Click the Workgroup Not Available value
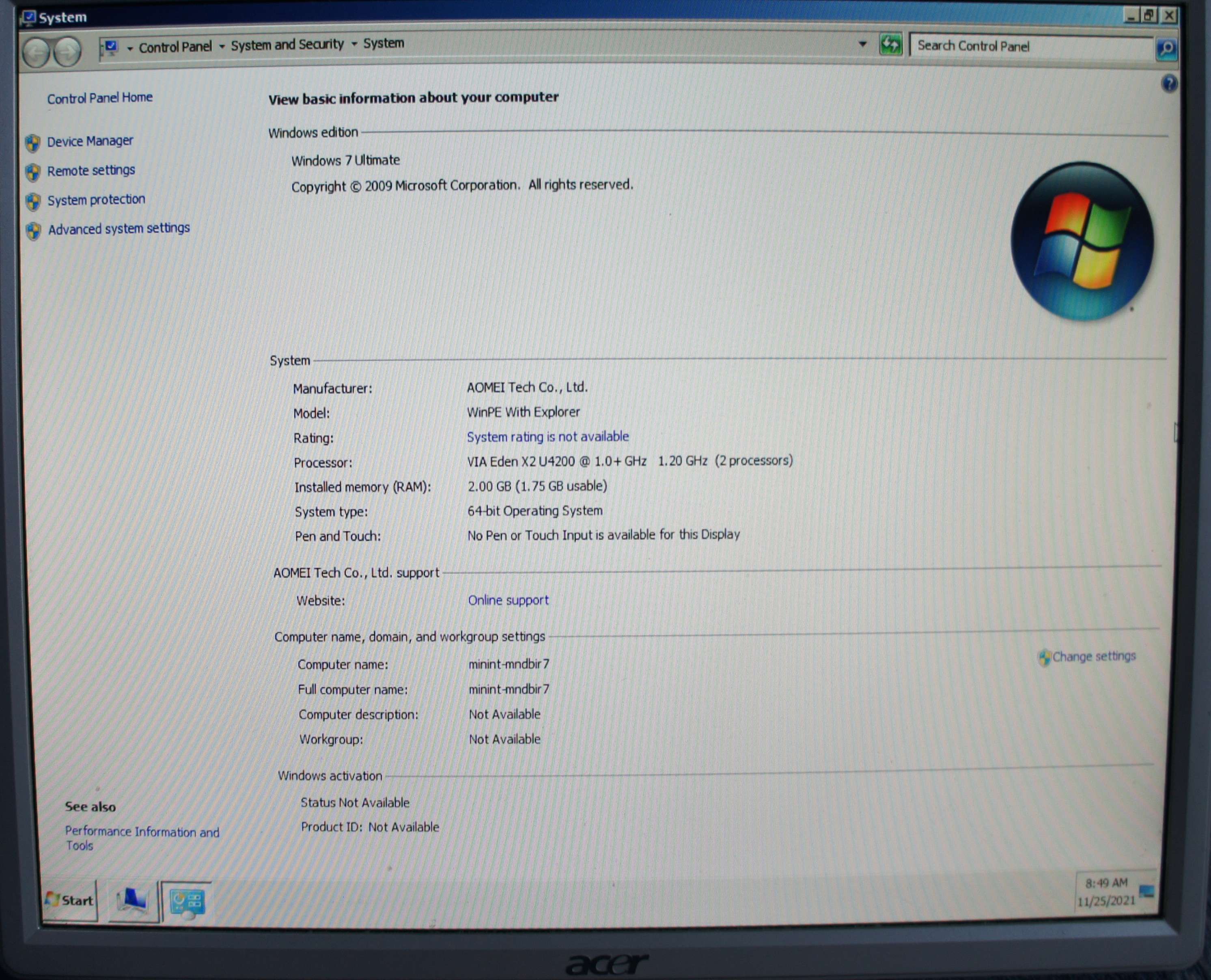The width and height of the screenshot is (1211, 980). pyautogui.click(x=504, y=739)
